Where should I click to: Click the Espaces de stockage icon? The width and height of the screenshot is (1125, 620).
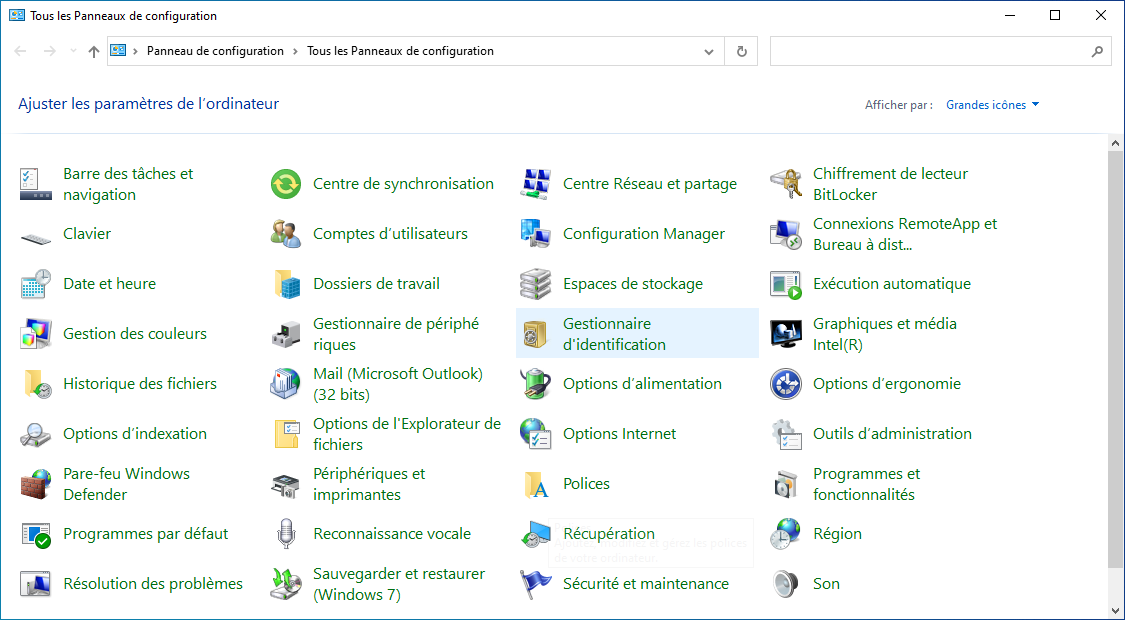(535, 284)
